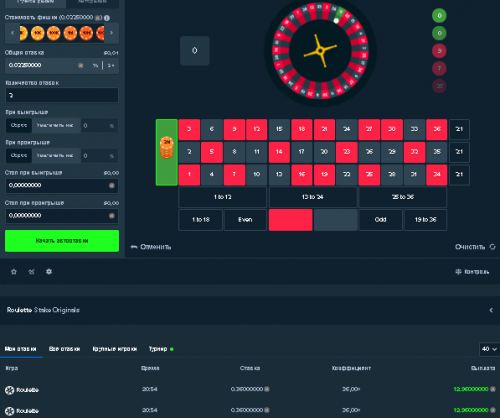The height and width of the screenshot is (418, 500).
Task: Open the High Rollers tab
Action: click(x=115, y=349)
